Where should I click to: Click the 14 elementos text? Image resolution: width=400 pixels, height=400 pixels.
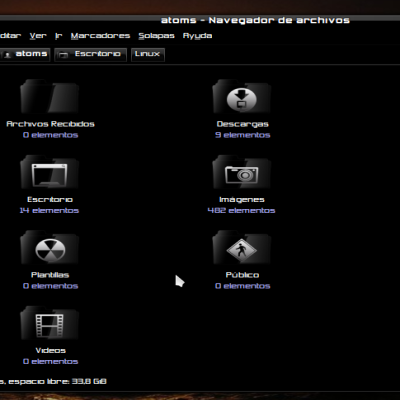[49, 211]
